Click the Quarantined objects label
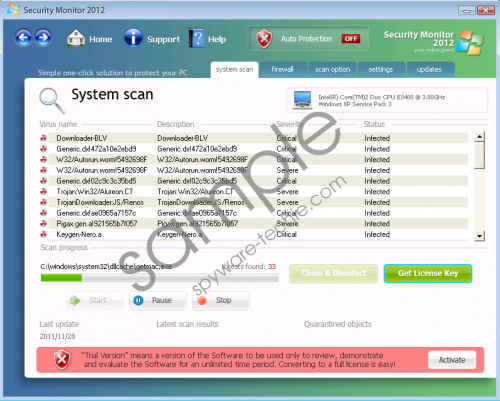The height and width of the screenshot is (401, 500). point(338,324)
